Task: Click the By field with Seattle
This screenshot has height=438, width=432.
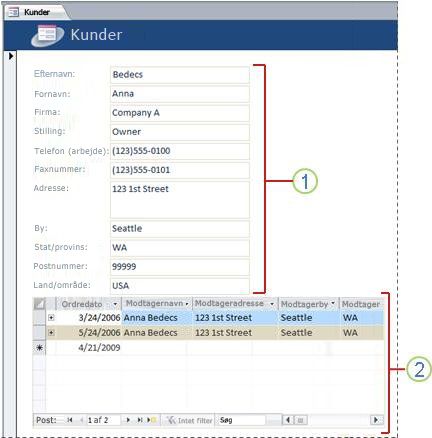Action: [x=180, y=229]
